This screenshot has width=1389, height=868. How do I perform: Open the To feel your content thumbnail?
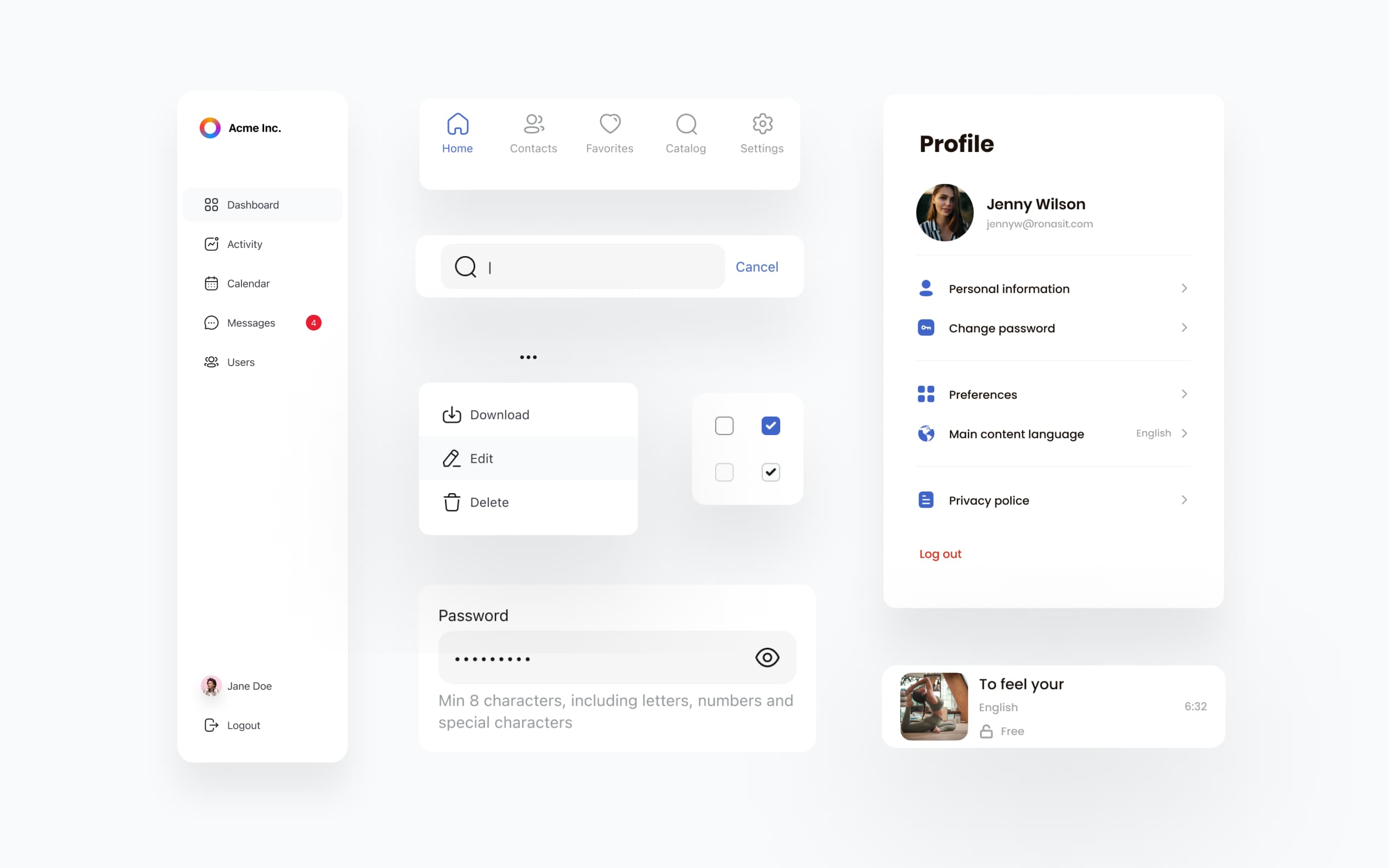(x=933, y=707)
